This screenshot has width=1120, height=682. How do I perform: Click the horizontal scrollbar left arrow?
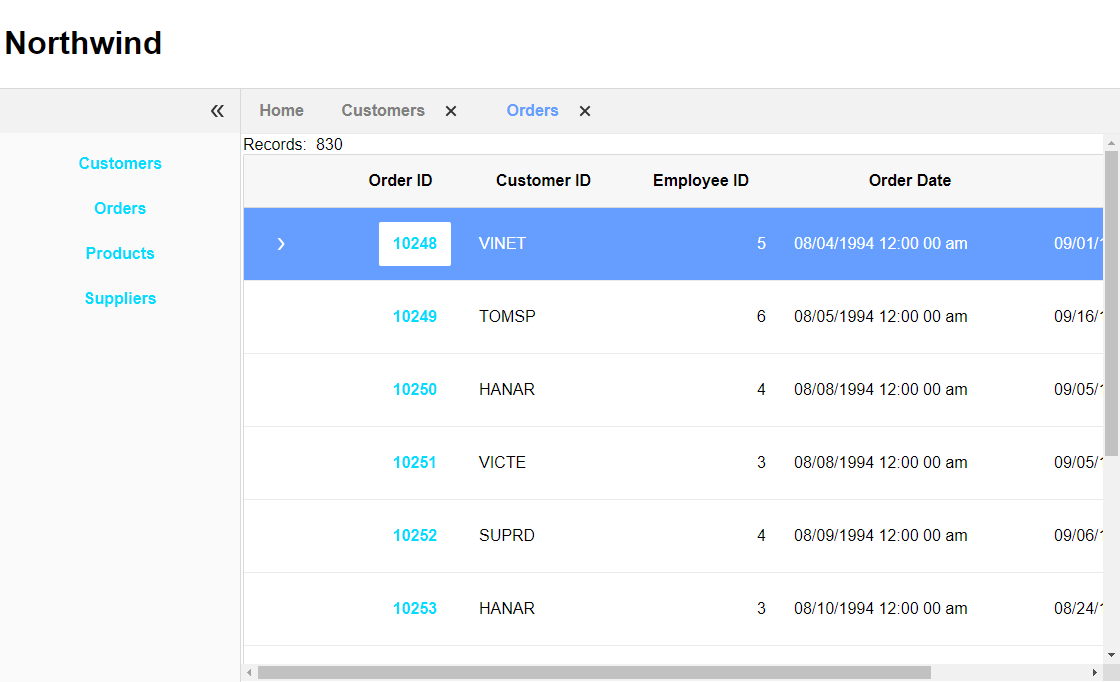[x=249, y=673]
